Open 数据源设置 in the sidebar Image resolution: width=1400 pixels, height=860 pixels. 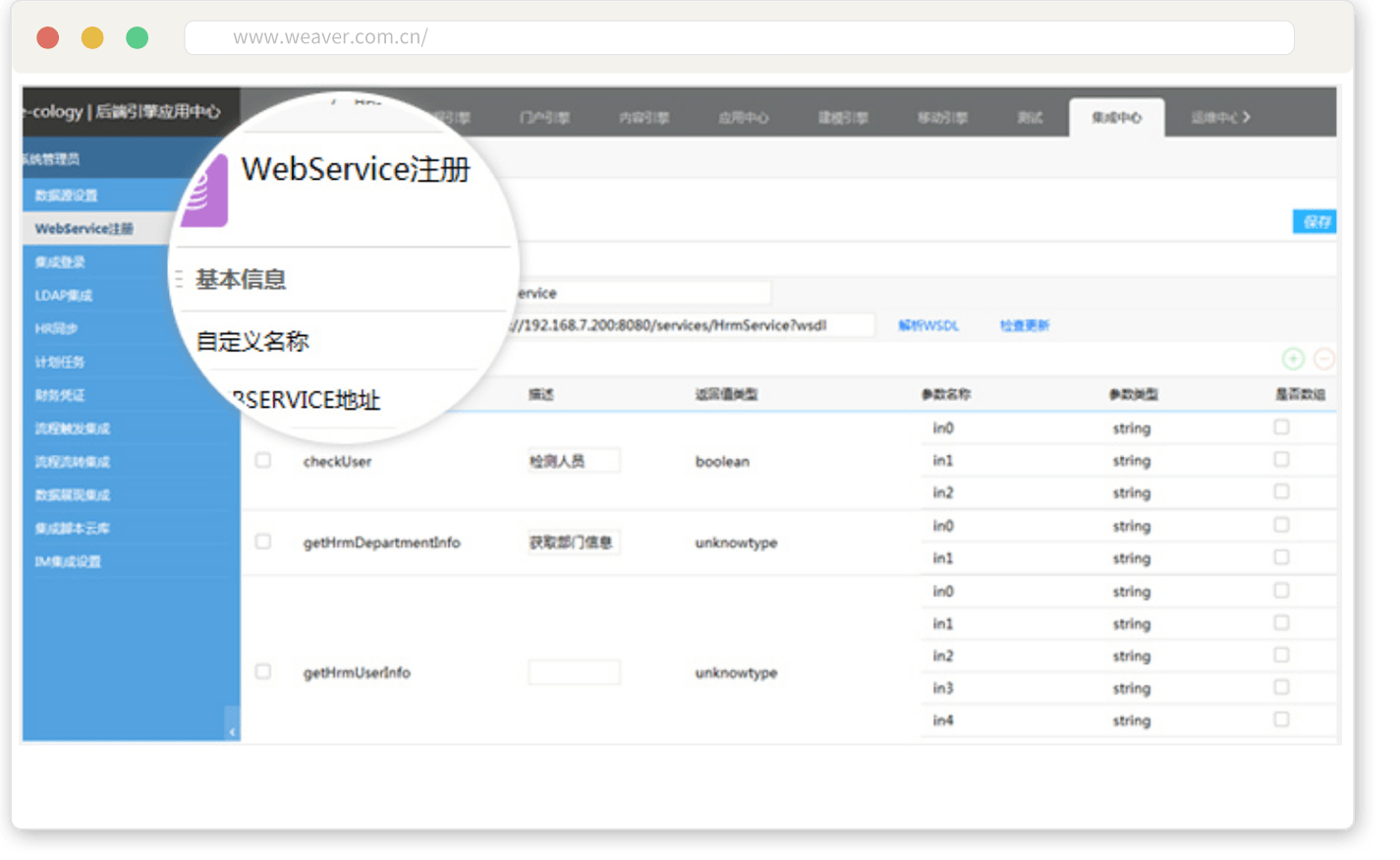(66, 195)
